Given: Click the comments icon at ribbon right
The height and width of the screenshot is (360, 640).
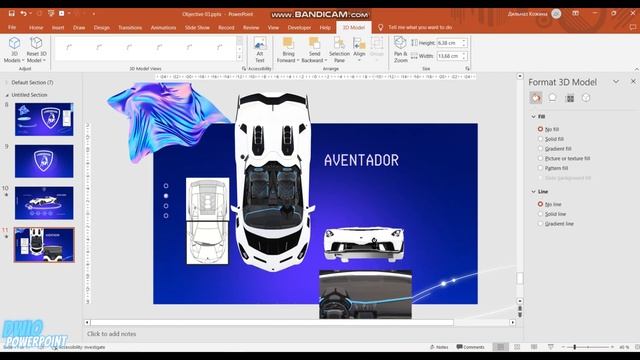Looking at the screenshot, I should (633, 27).
